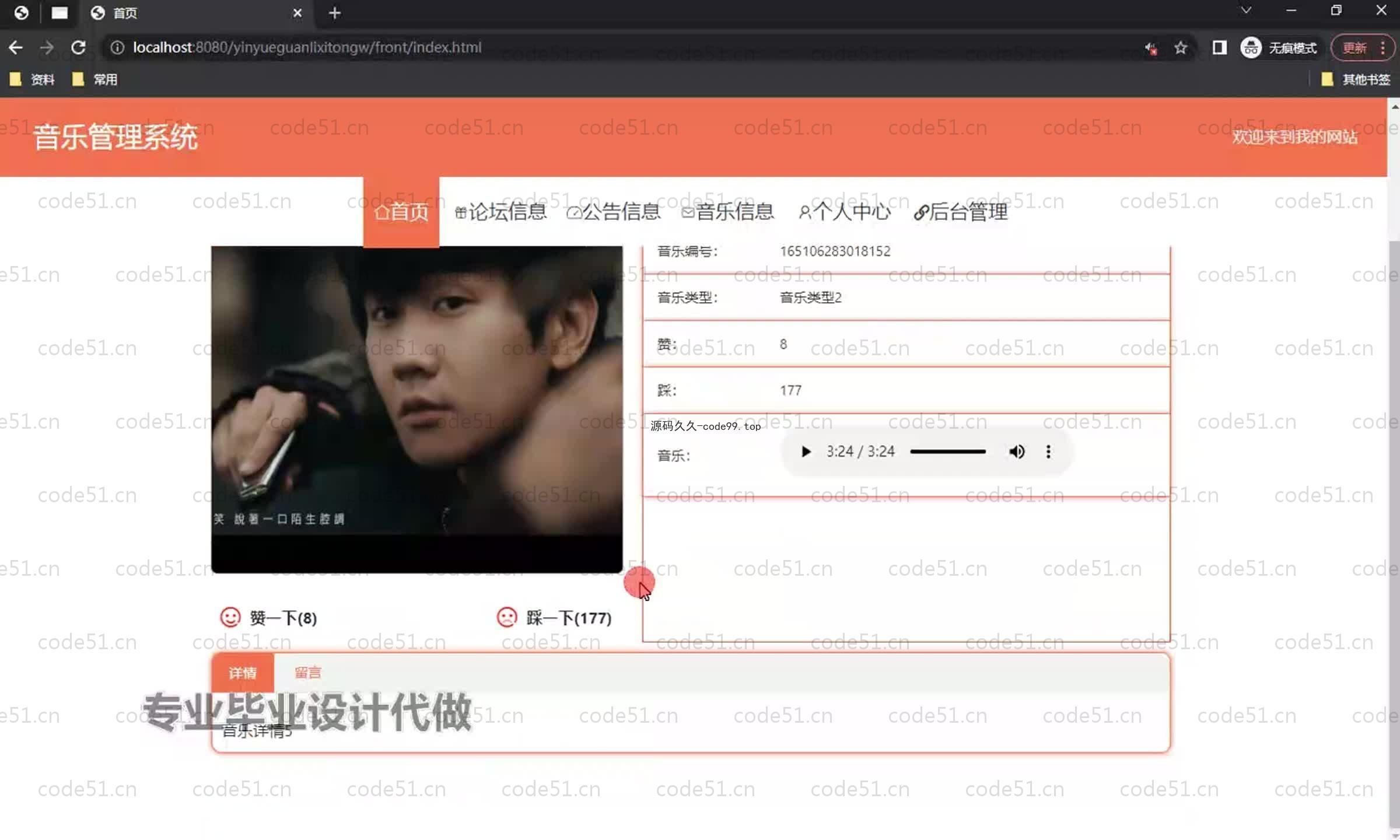Image resolution: width=1400 pixels, height=840 pixels.
Task: Click the music cover image
Action: click(416, 409)
